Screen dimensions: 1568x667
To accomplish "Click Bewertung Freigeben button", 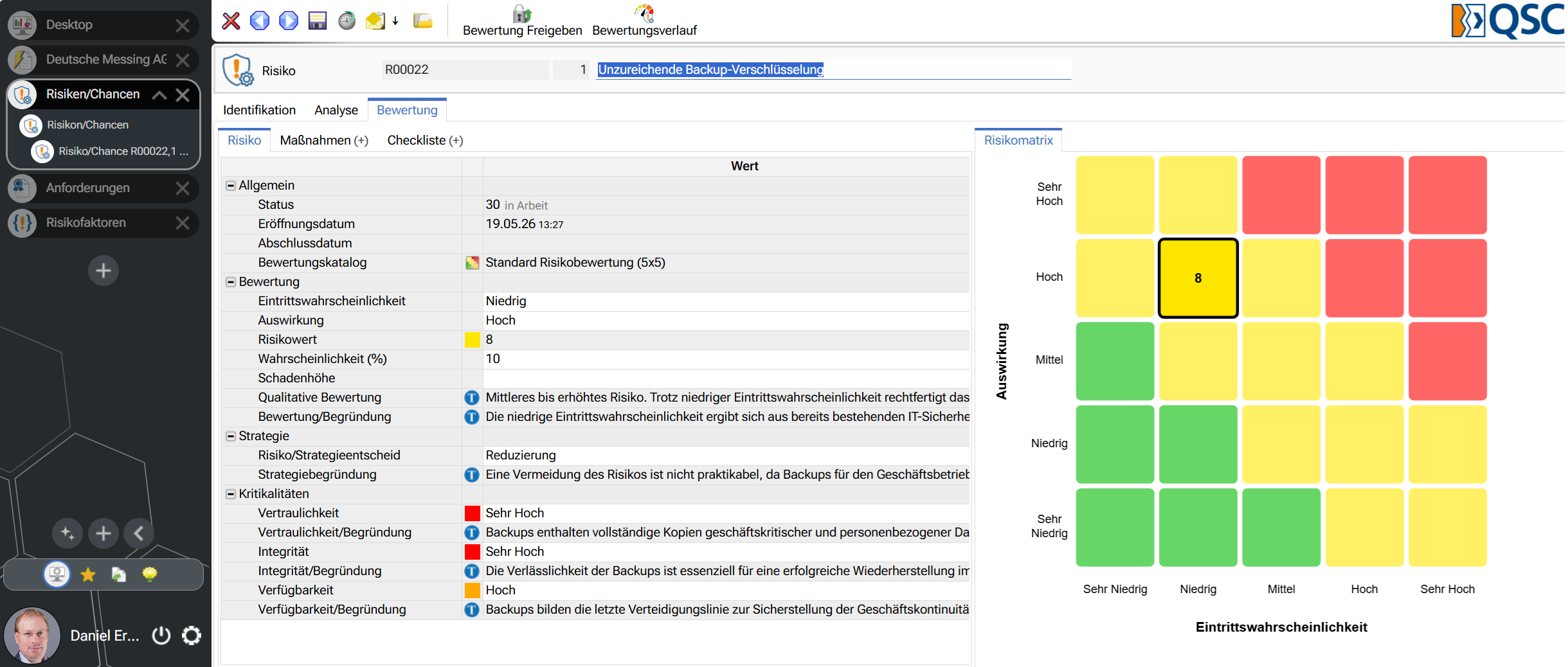I will (x=522, y=20).
